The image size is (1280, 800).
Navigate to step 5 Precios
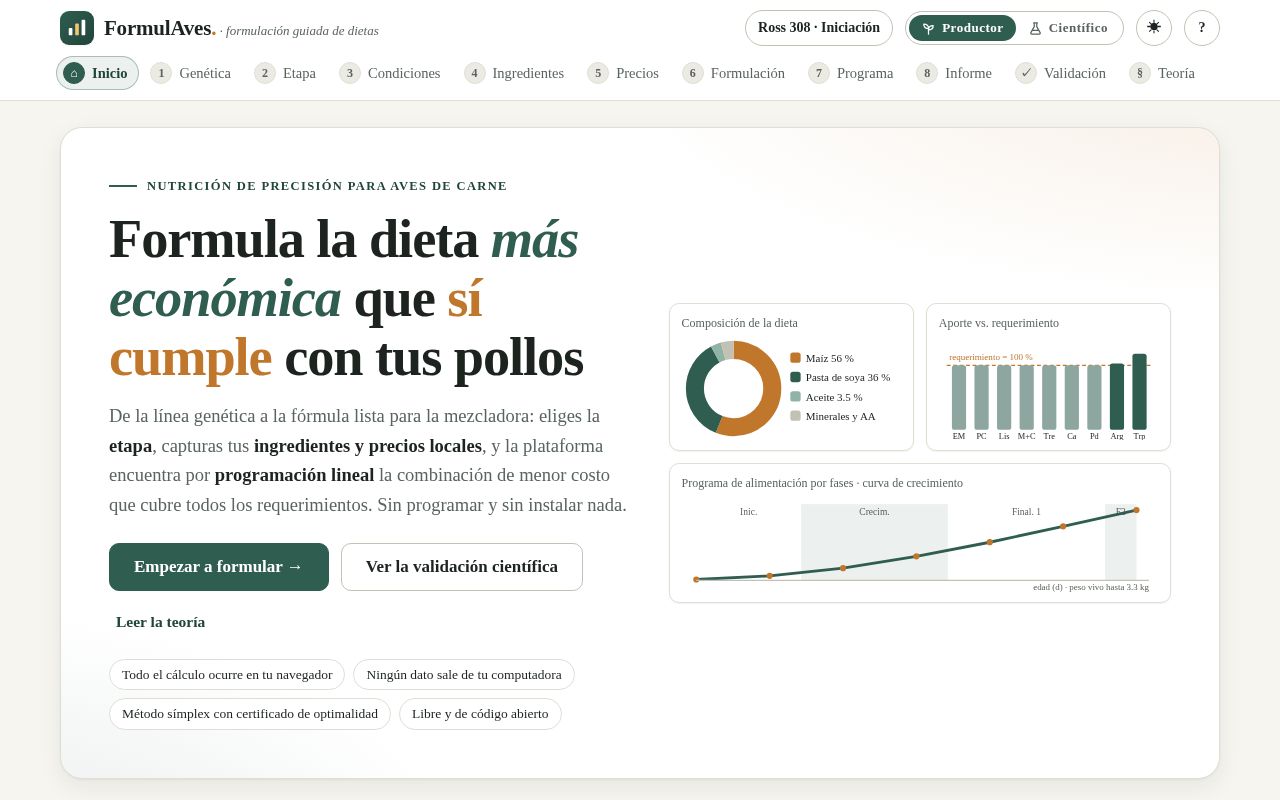pyautogui.click(x=623, y=73)
